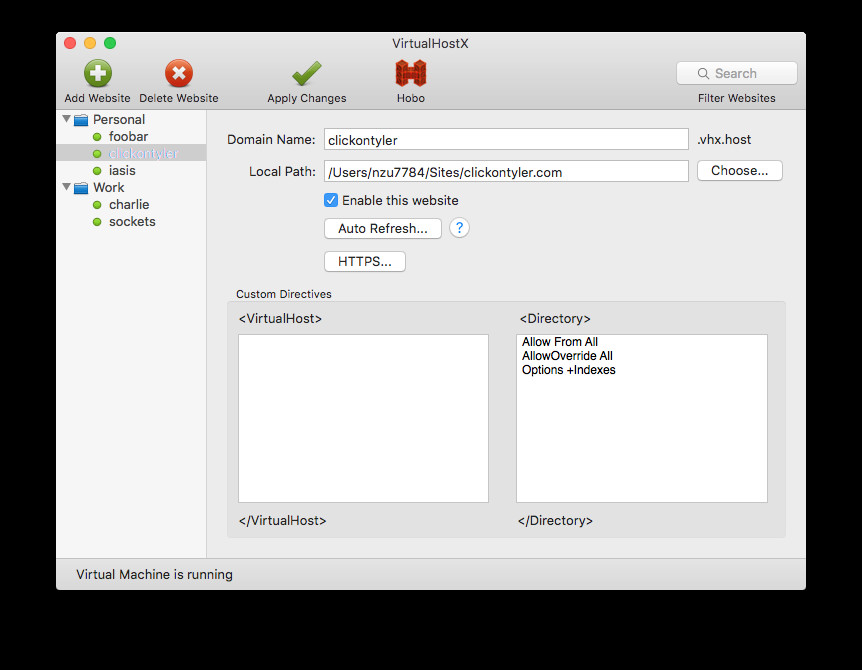The height and width of the screenshot is (670, 862).
Task: Click the yellow minimize window button
Action: (x=90, y=43)
